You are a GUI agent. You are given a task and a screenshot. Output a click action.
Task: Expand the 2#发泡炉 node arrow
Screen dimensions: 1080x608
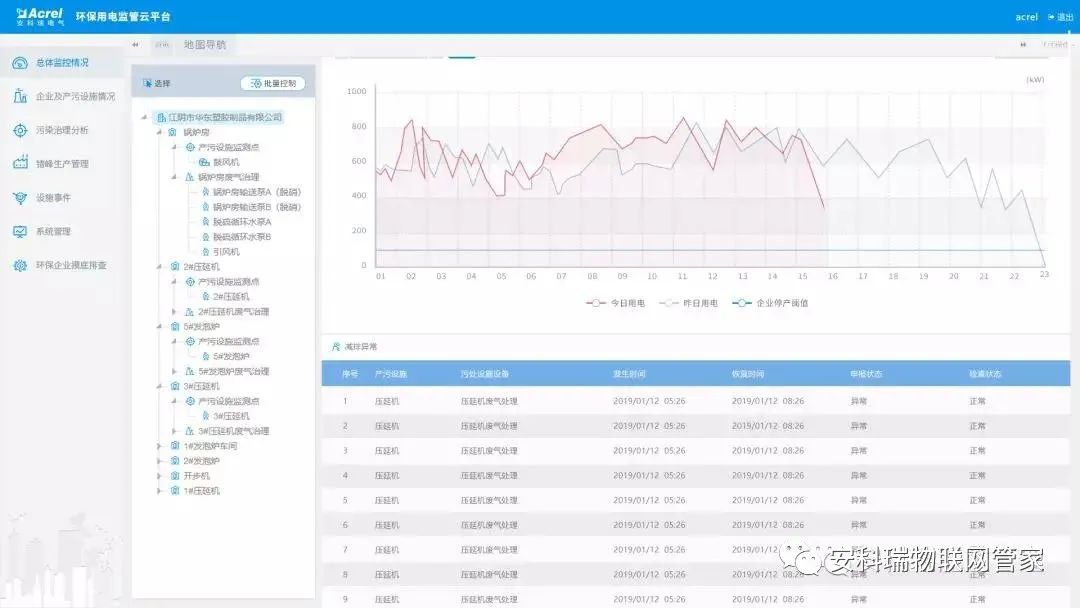point(160,461)
